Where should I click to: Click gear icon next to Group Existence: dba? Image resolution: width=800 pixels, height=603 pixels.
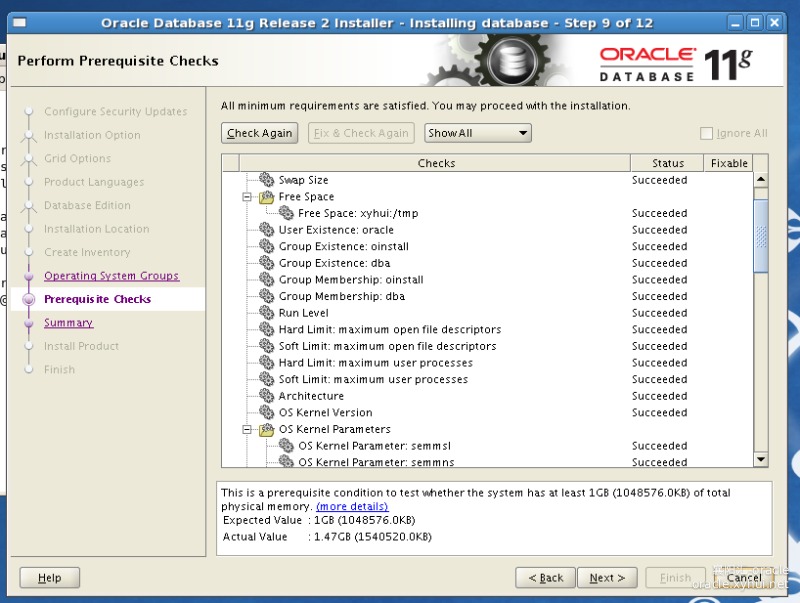click(x=266, y=263)
